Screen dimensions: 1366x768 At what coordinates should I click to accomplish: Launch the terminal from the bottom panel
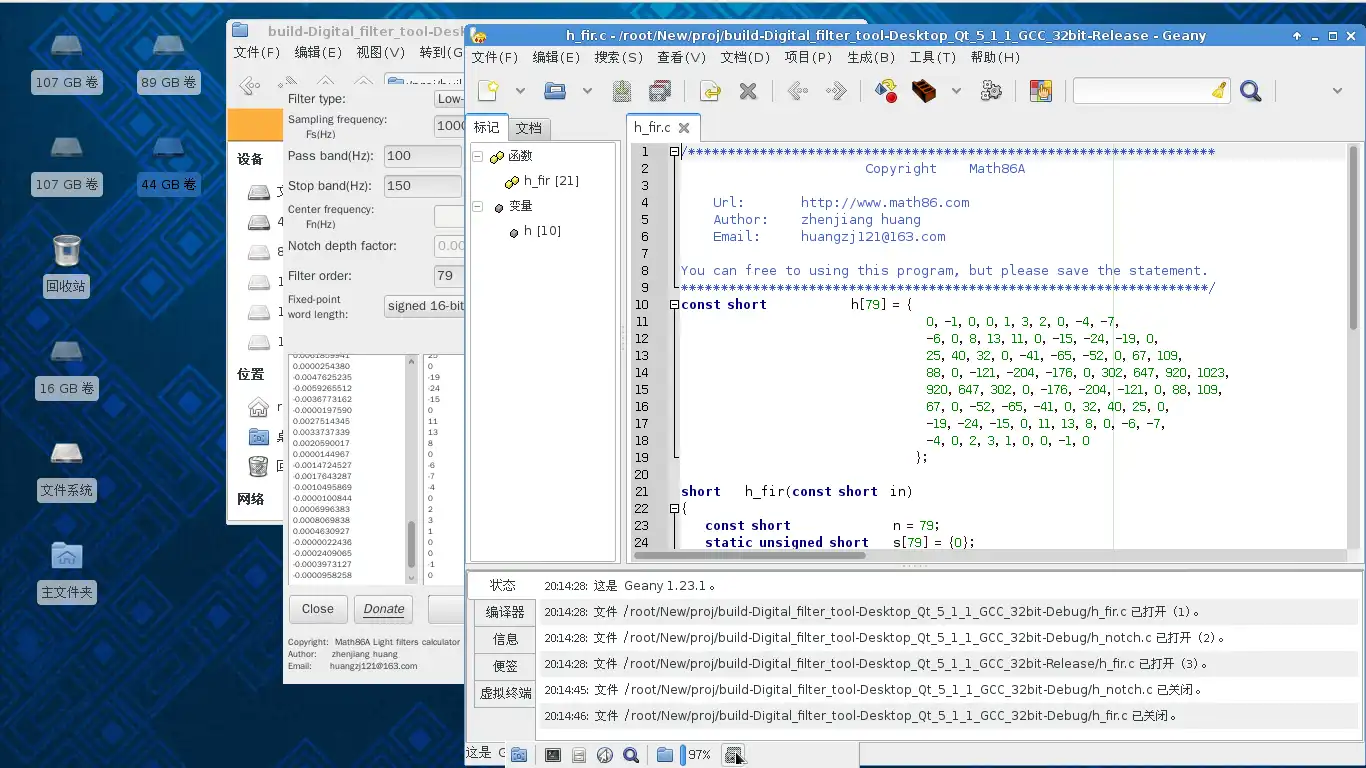click(553, 755)
